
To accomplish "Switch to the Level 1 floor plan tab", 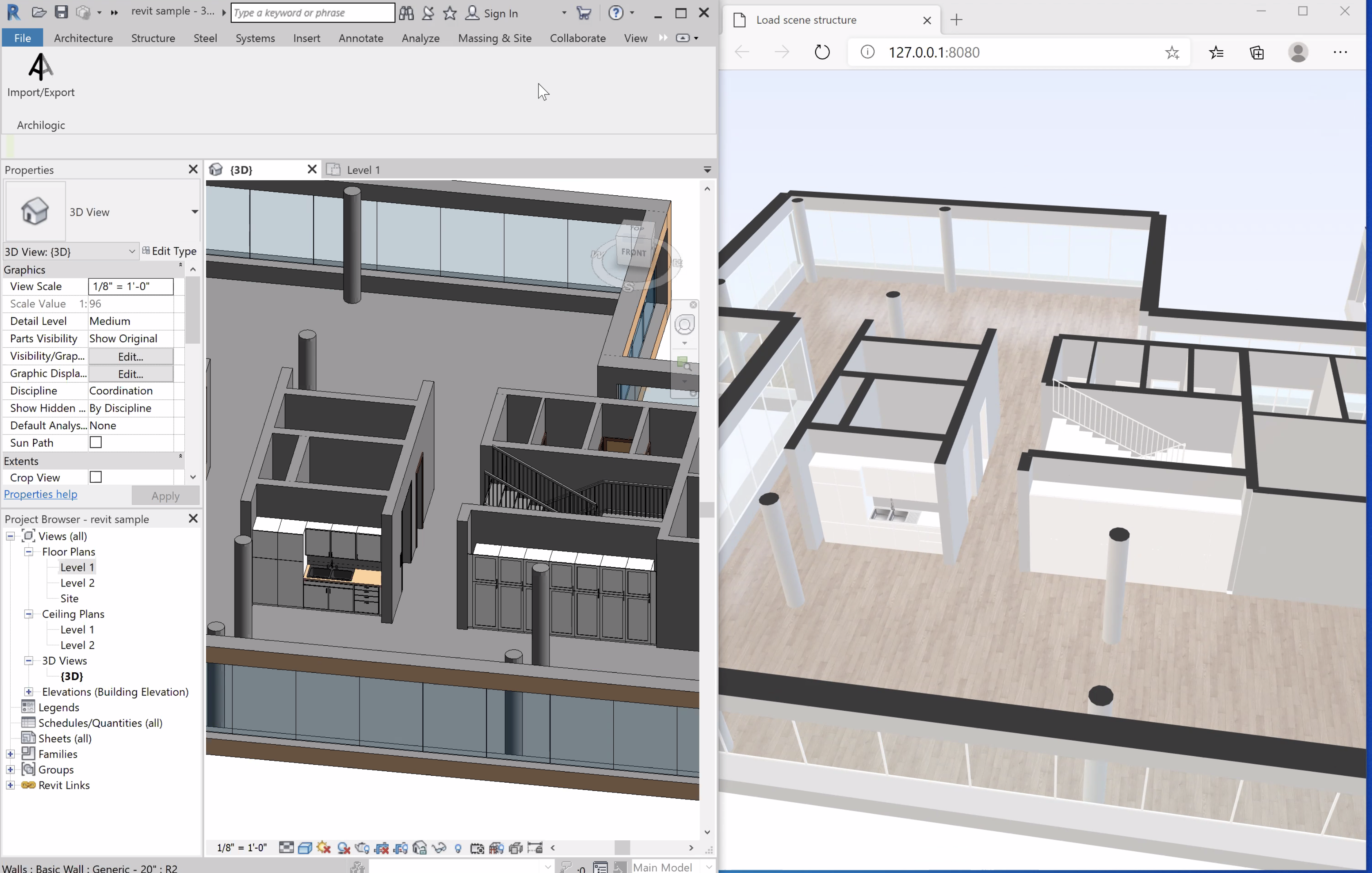I will point(363,169).
